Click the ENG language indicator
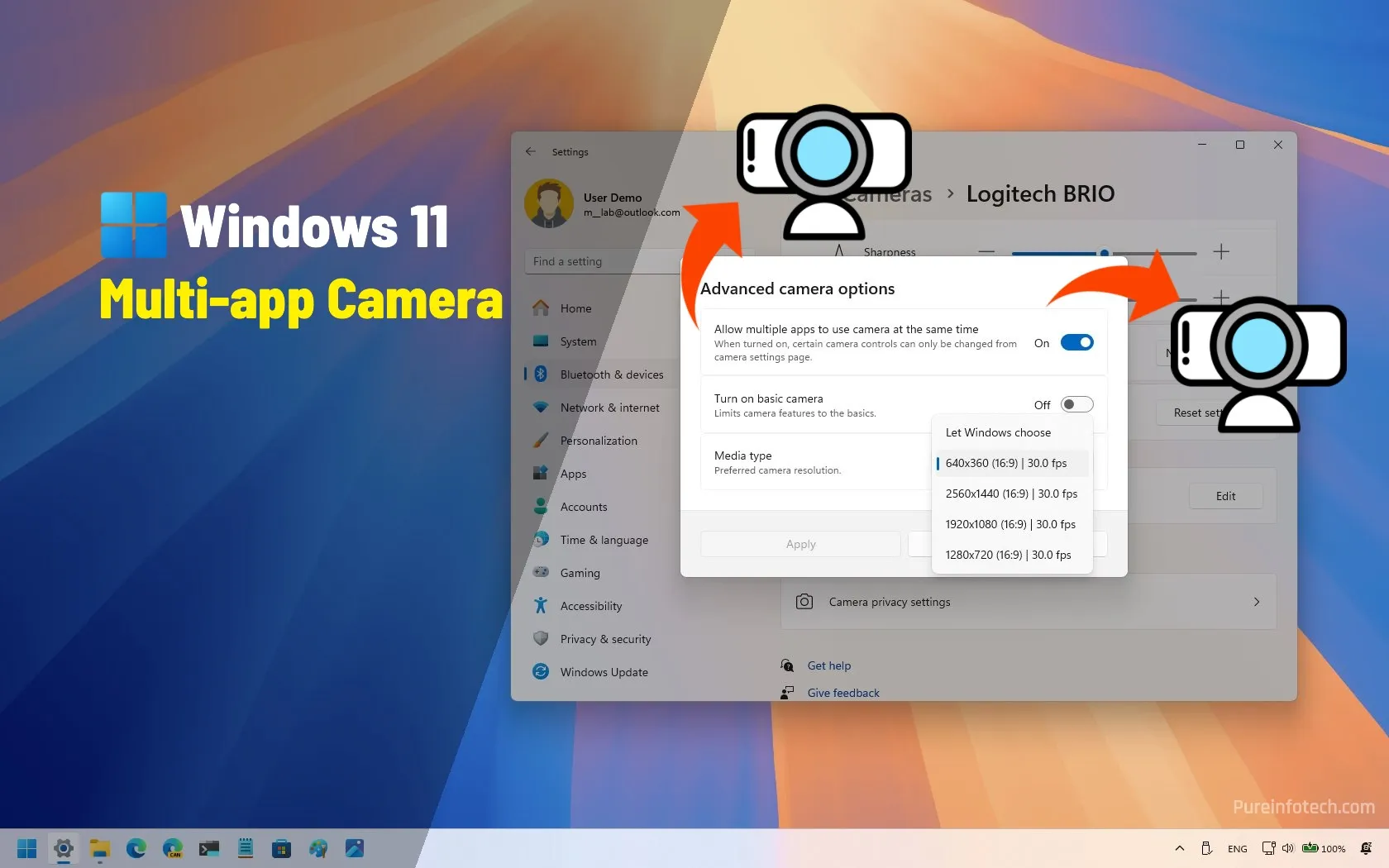1389x868 pixels. 1237,849
